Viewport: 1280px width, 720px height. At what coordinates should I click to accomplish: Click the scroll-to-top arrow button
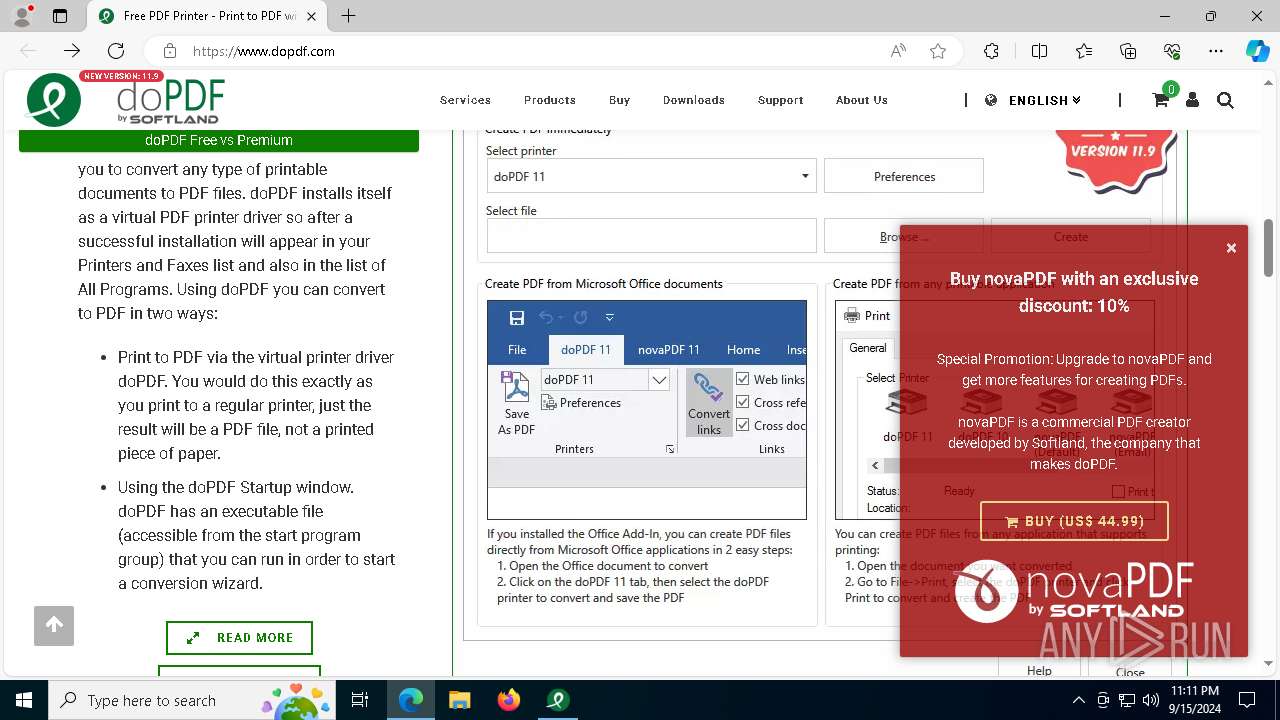click(x=54, y=625)
